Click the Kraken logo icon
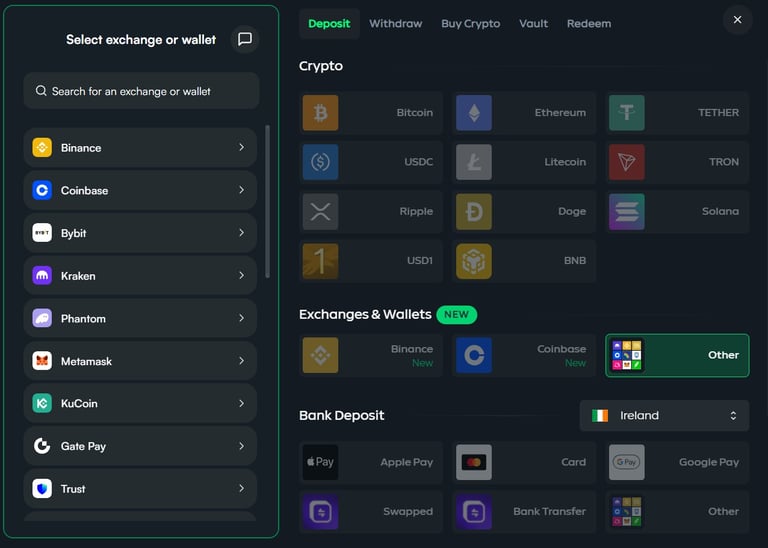768x548 pixels. coord(42,275)
